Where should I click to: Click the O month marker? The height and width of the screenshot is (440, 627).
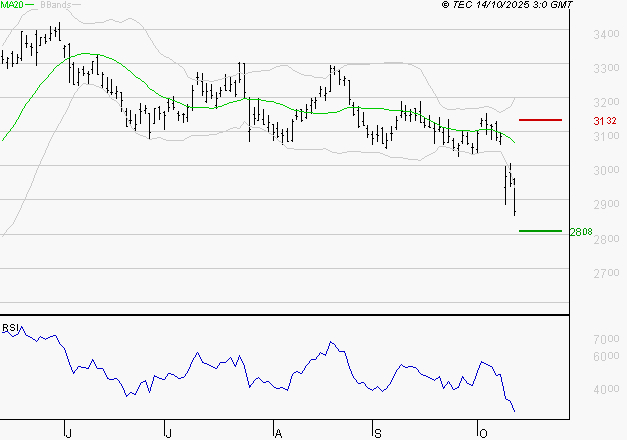tap(483, 433)
